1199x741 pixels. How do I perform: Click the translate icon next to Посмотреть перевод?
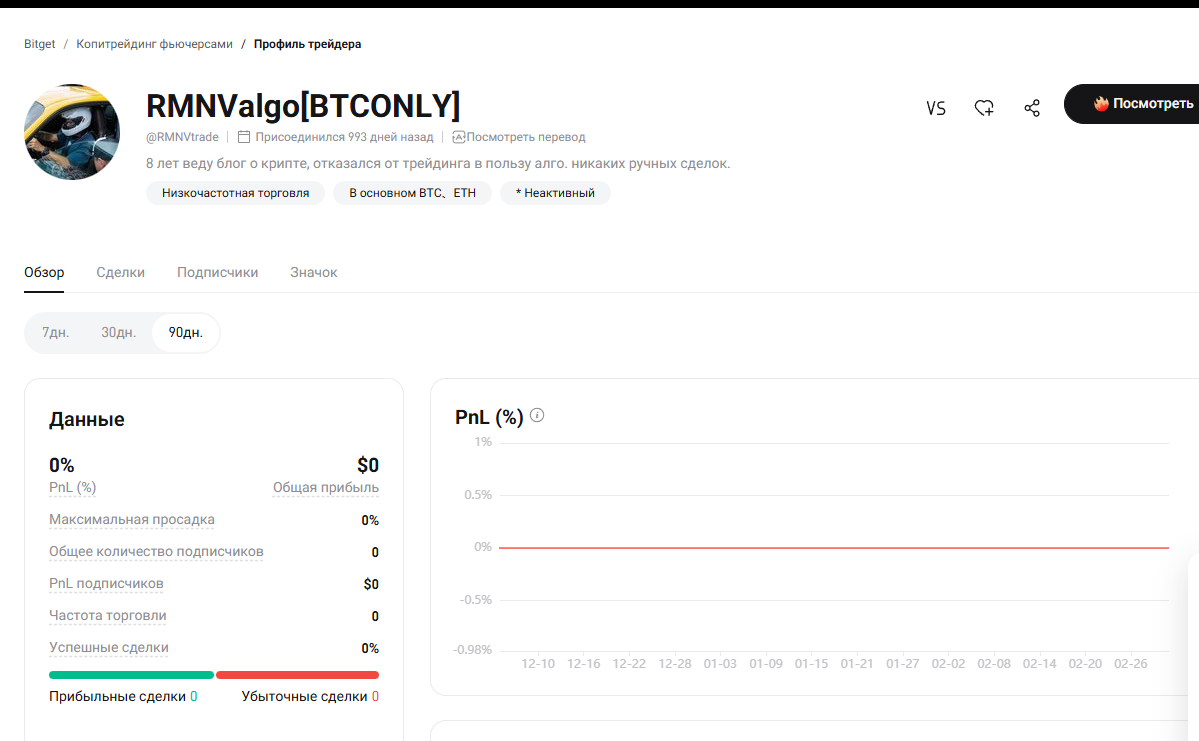459,137
